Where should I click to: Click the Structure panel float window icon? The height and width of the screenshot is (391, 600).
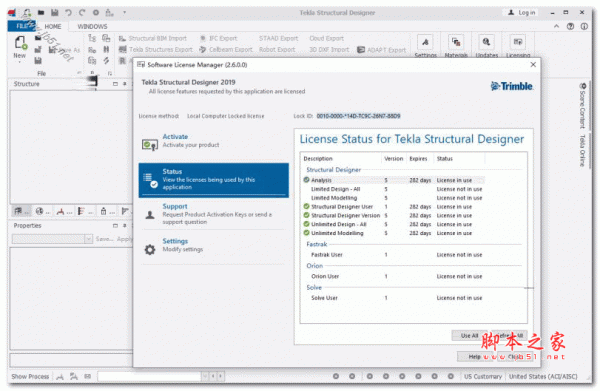coord(115,84)
